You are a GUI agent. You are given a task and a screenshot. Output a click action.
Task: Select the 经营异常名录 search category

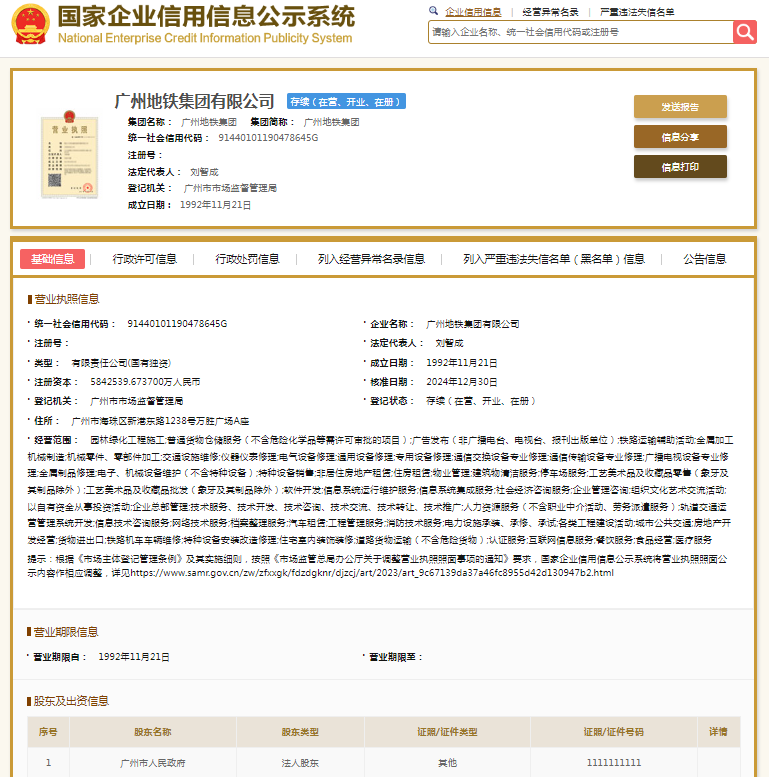551,12
